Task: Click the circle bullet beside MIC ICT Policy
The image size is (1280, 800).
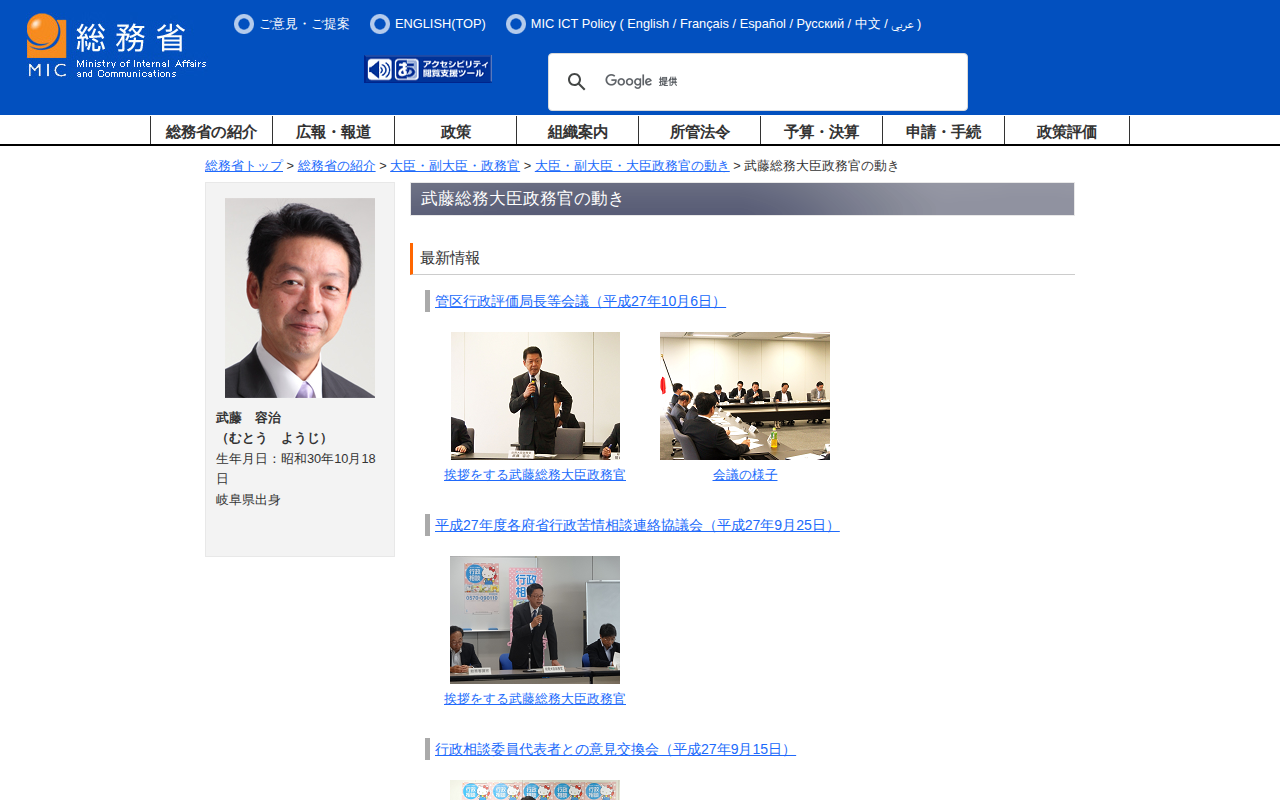Action: coord(516,24)
